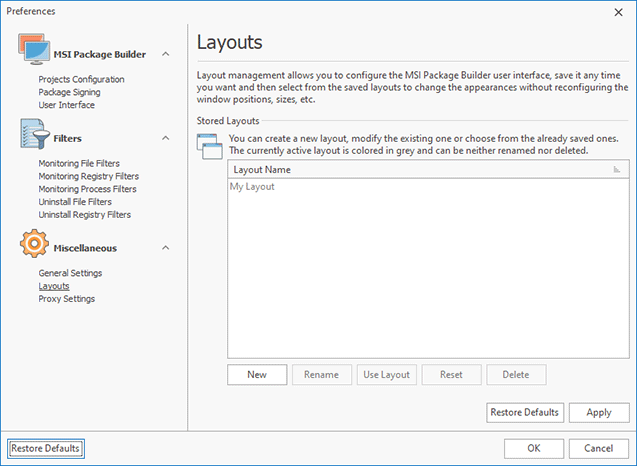This screenshot has width=637, height=466.
Task: Click the Stored Layouts windows icon
Action: [210, 146]
